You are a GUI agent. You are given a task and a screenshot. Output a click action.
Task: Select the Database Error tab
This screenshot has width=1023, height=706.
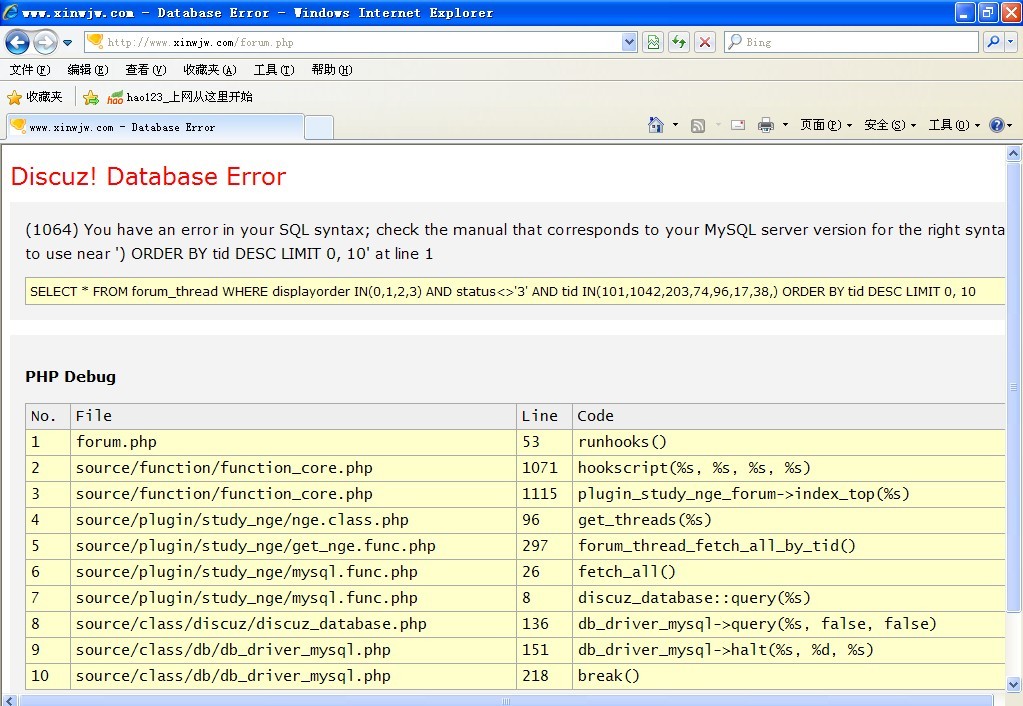point(155,127)
